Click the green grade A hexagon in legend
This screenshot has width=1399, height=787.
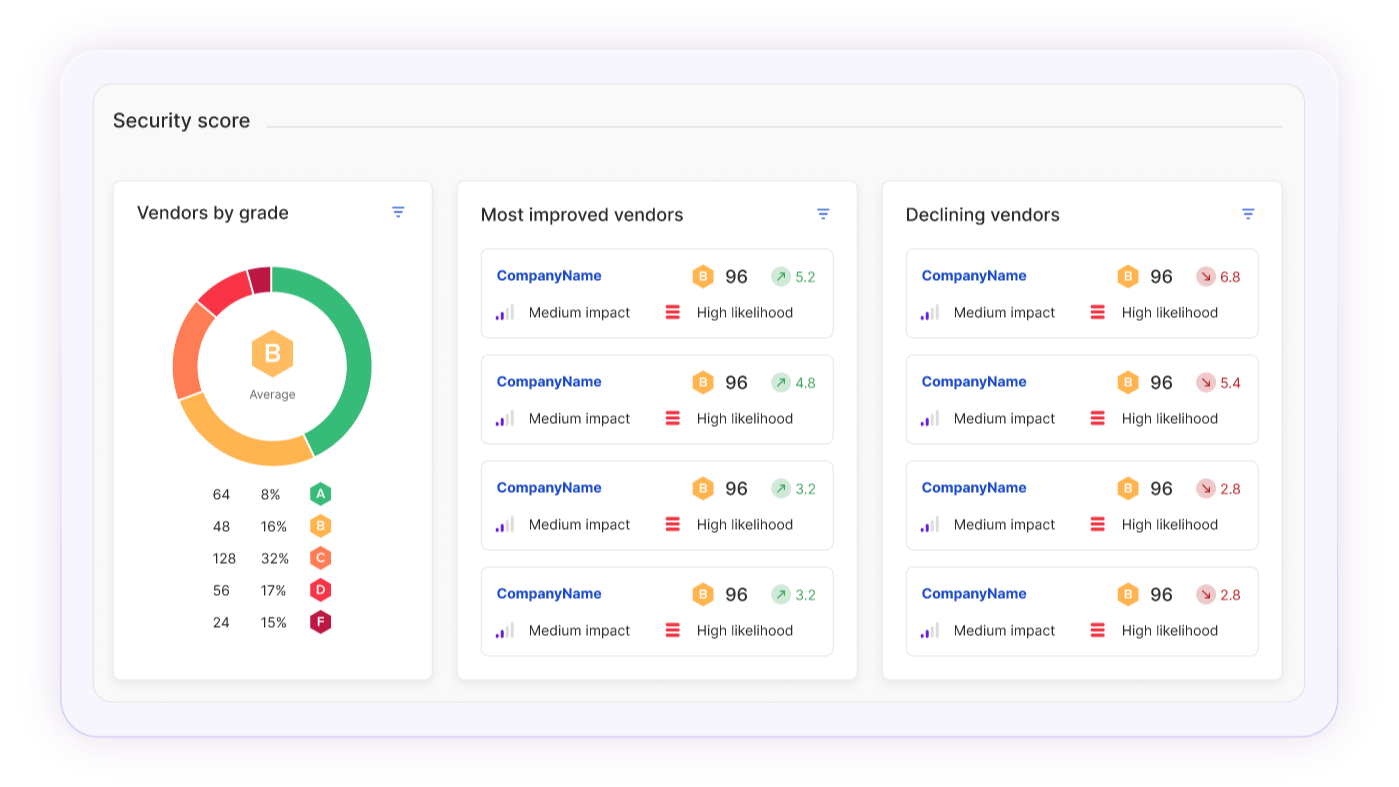coord(320,494)
